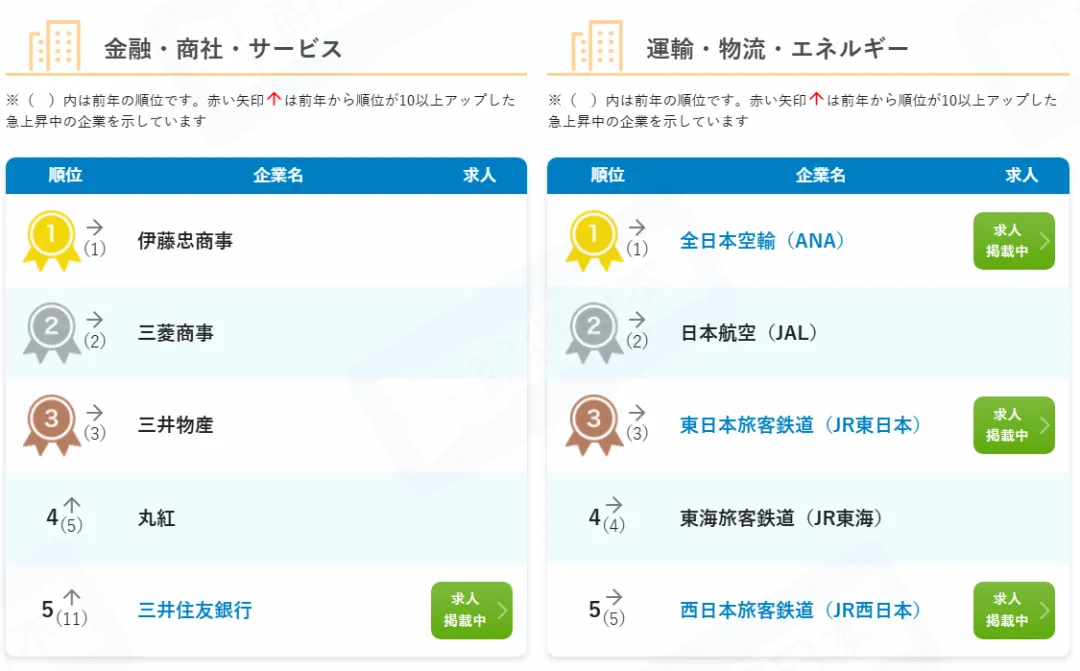The height and width of the screenshot is (671, 1080).
Task: Click the company name 日本航空（JAL）
Action: (749, 333)
